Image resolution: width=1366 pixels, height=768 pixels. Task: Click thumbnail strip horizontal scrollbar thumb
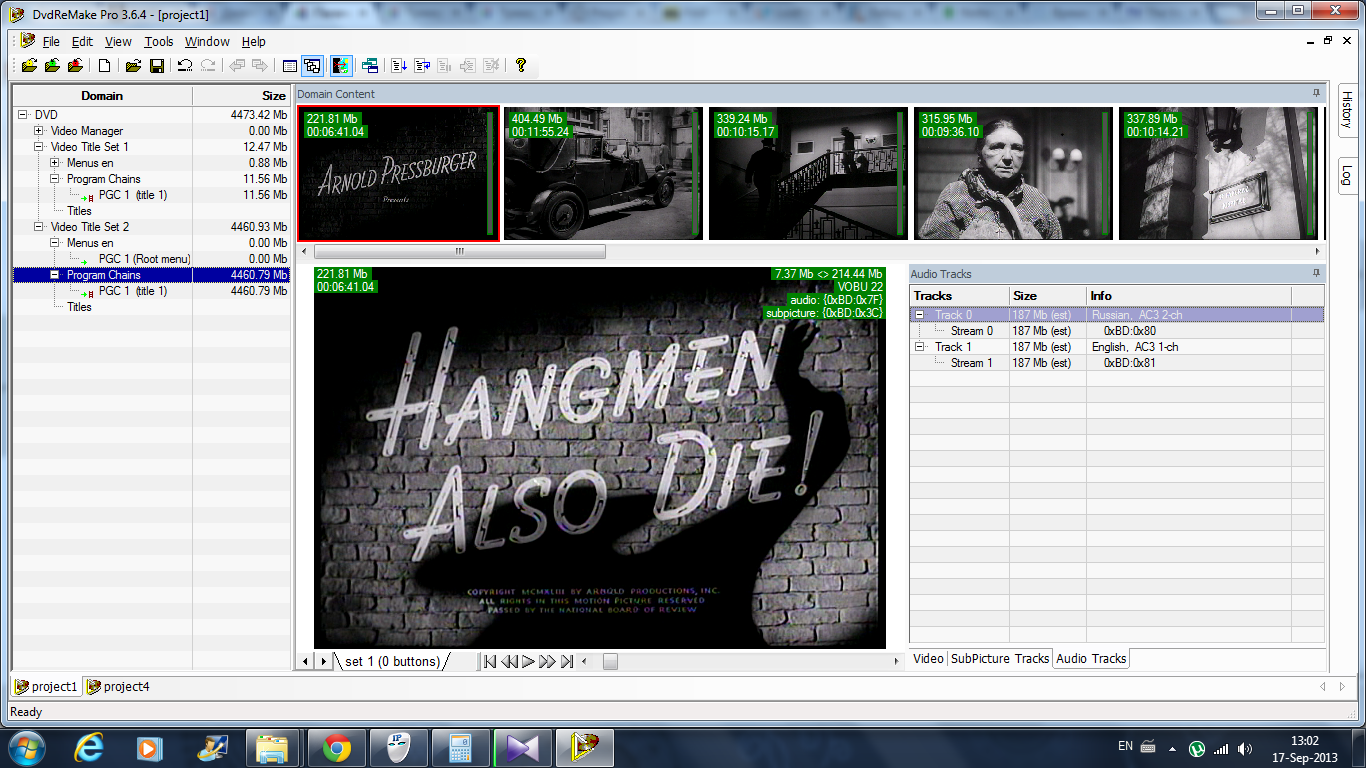(459, 251)
